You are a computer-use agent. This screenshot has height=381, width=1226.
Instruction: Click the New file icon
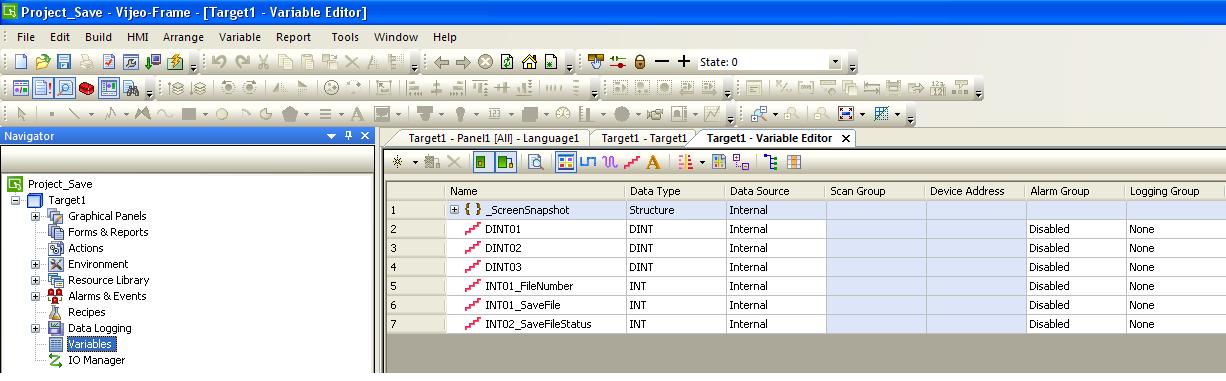pos(20,62)
